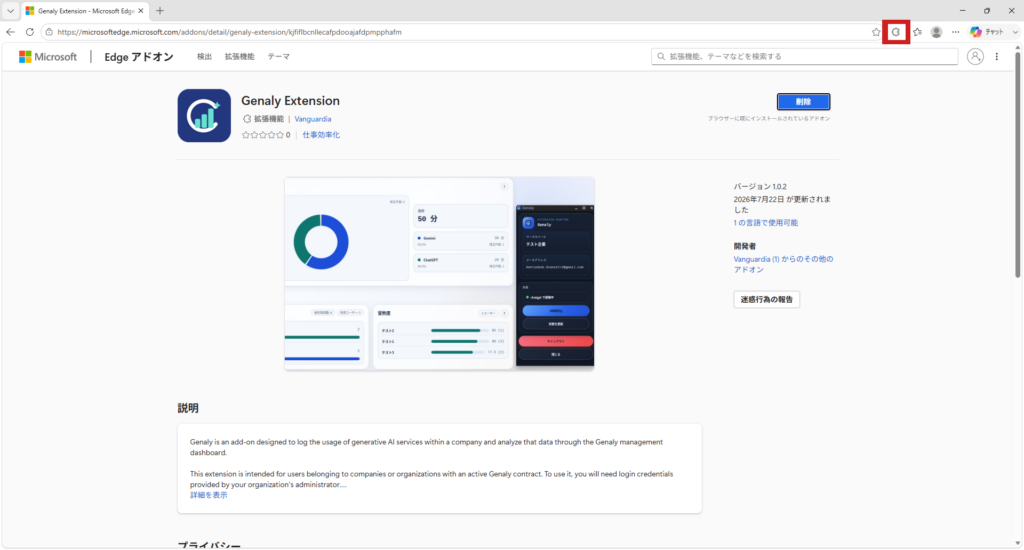Click the 開発者 heading
Image resolution: width=1024 pixels, height=550 pixels.
tap(744, 246)
